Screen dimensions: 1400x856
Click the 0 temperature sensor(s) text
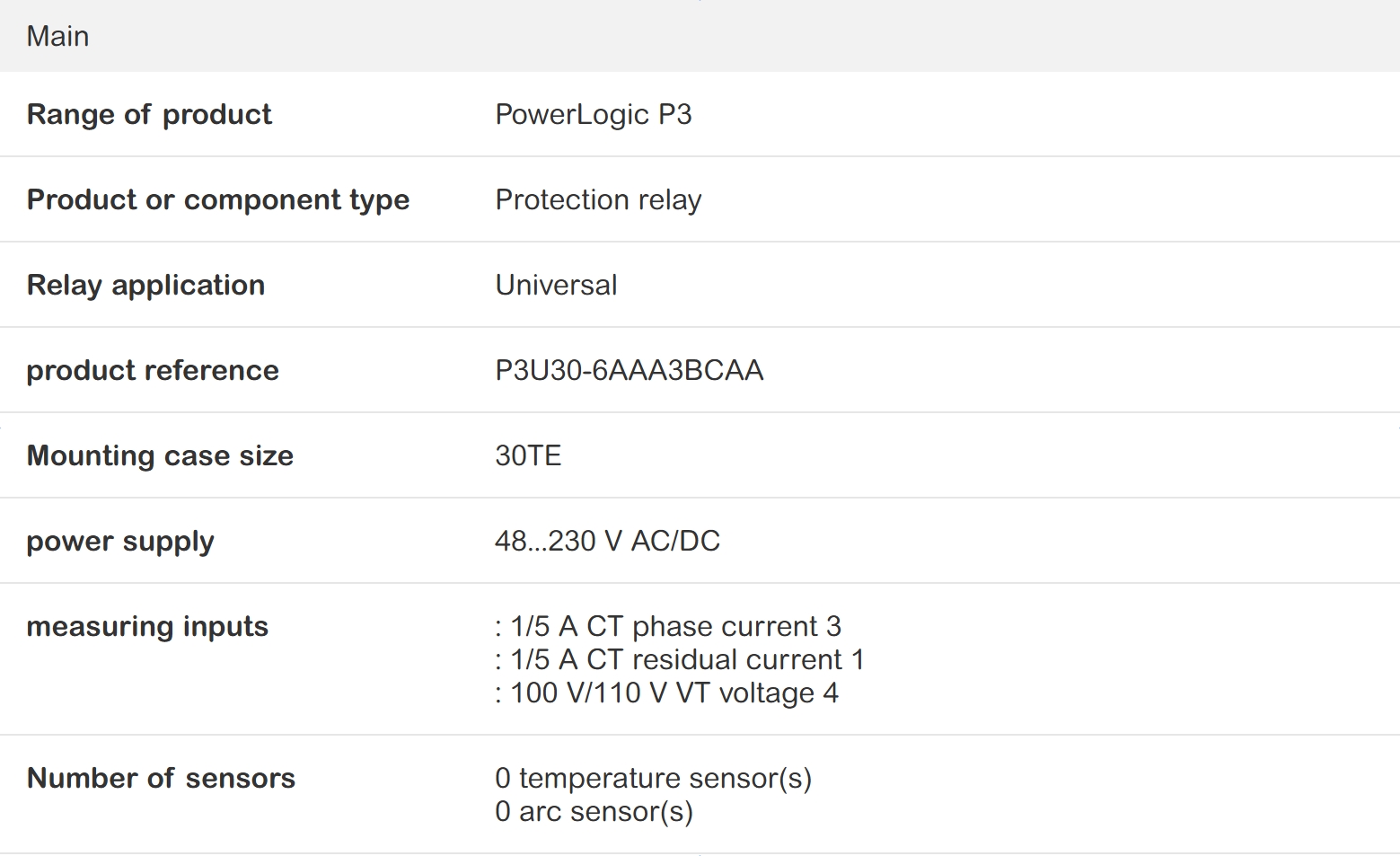pos(653,778)
